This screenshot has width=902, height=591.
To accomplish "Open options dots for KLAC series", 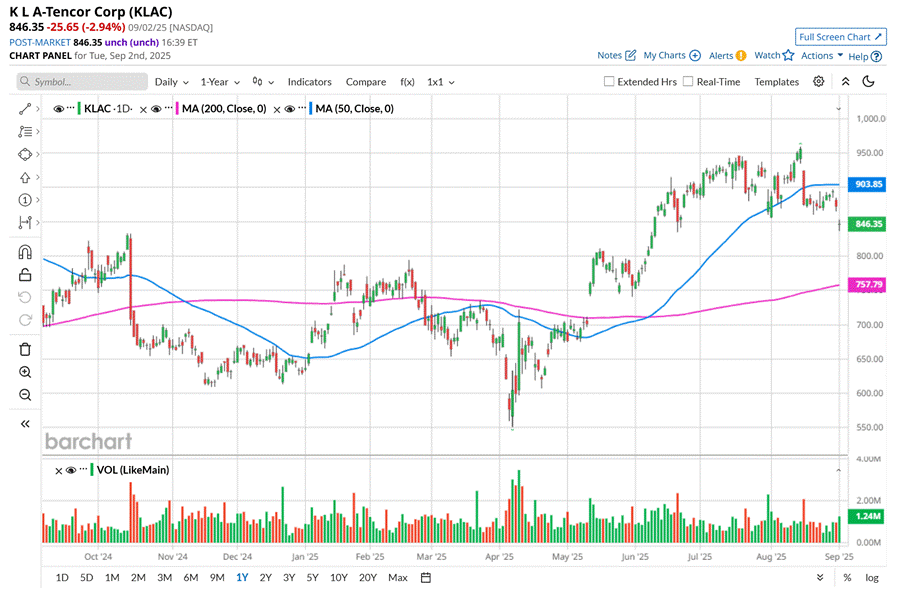I will coord(71,108).
